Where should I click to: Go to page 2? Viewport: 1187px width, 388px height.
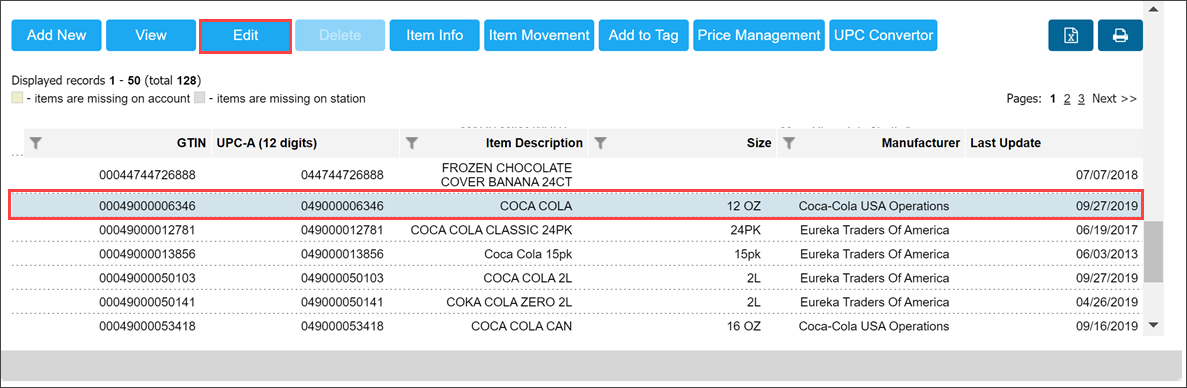pyautogui.click(x=1067, y=98)
